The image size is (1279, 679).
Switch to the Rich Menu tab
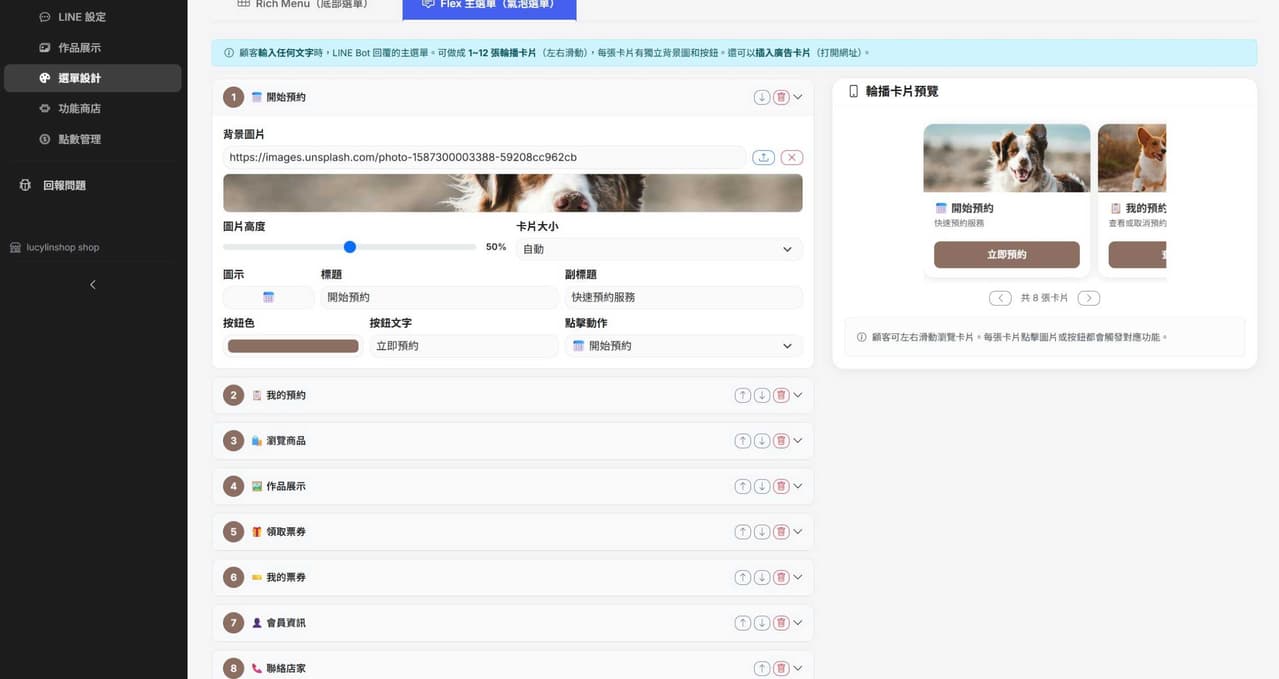[x=302, y=6]
